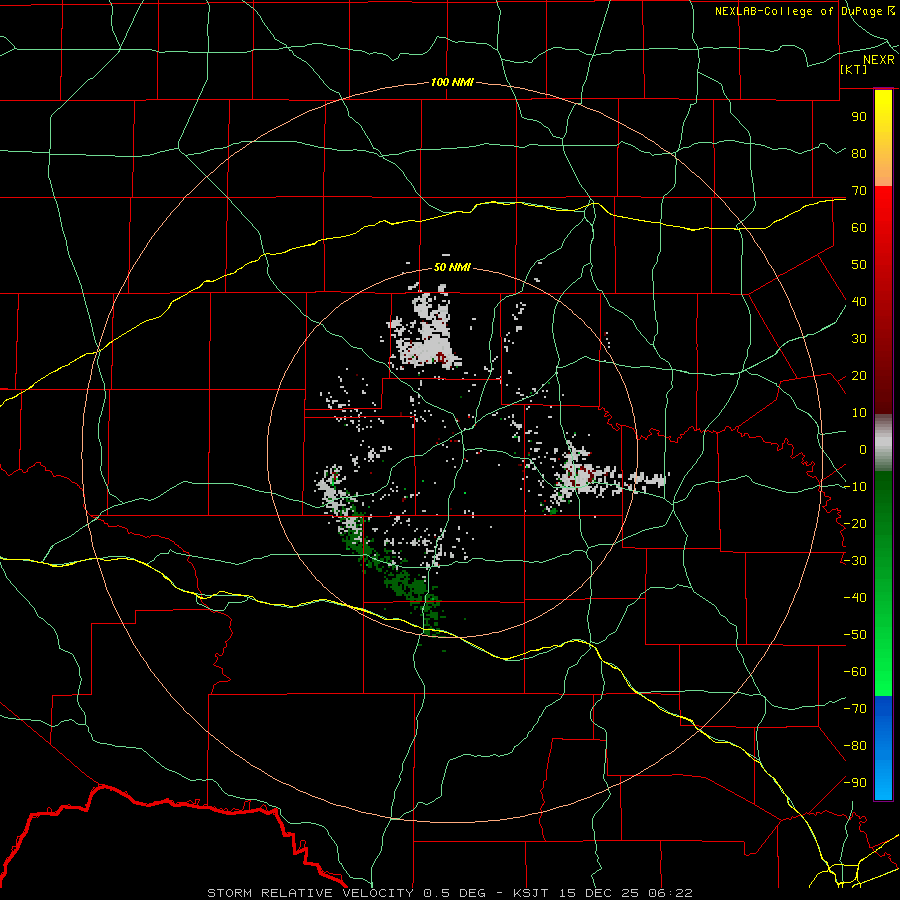Click the -10 scale label
Viewport: 900px width, 900px height.
(855, 487)
